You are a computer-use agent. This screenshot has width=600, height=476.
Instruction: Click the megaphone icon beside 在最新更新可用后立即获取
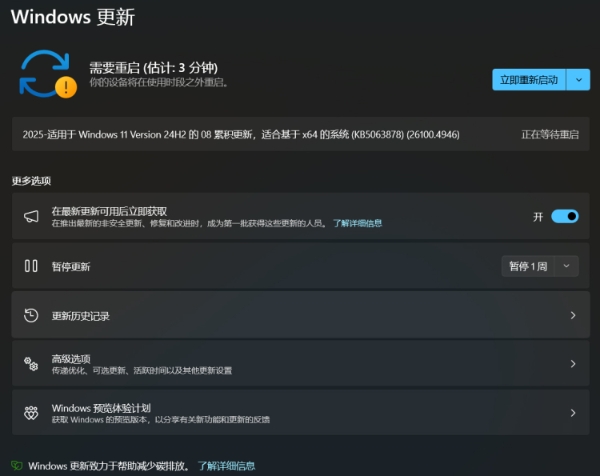click(x=31, y=217)
